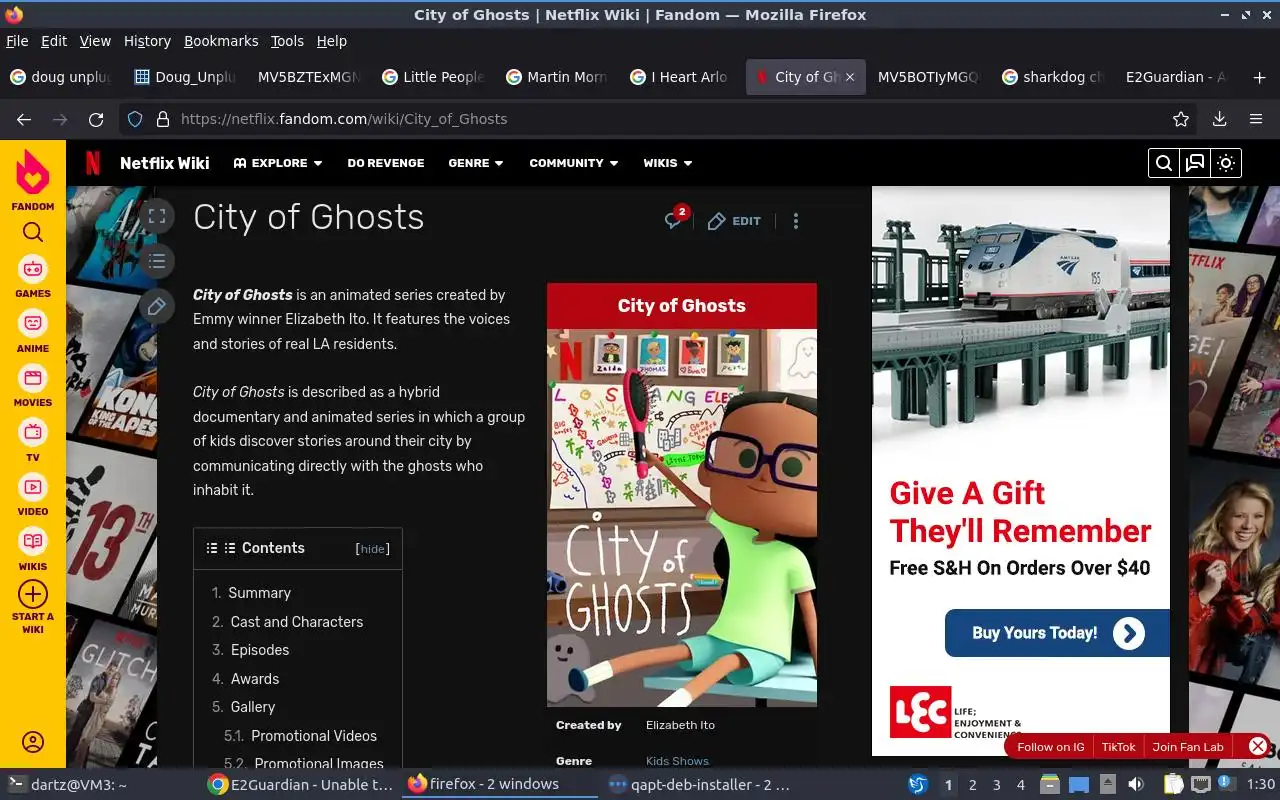Image resolution: width=1280 pixels, height=800 pixels.
Task: Toggle light/dark theme sun icon
Action: click(x=1226, y=163)
